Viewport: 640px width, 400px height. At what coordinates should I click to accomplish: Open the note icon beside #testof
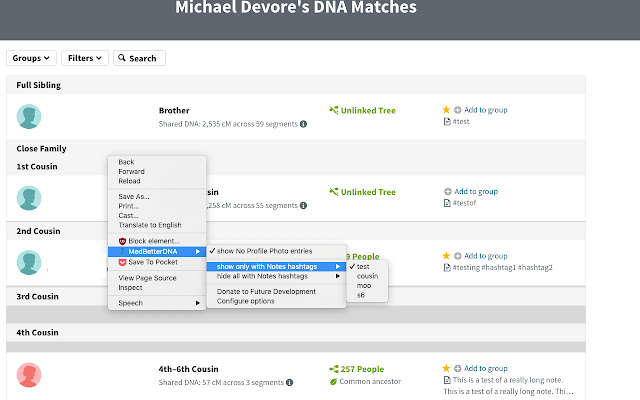(x=447, y=203)
